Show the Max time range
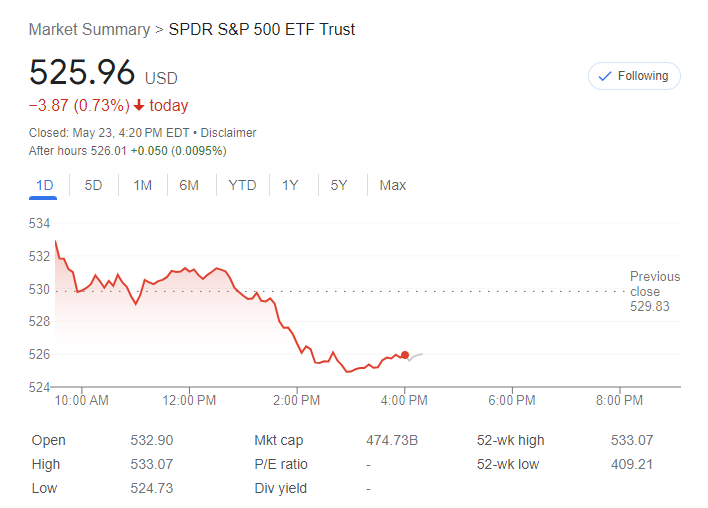The image size is (708, 508). pyautogui.click(x=393, y=185)
